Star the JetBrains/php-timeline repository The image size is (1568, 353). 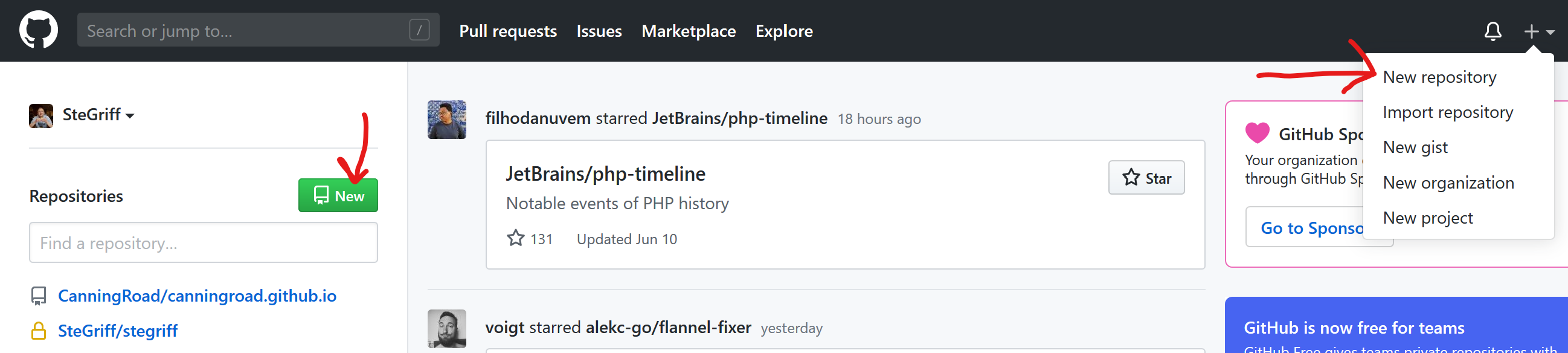click(1146, 178)
